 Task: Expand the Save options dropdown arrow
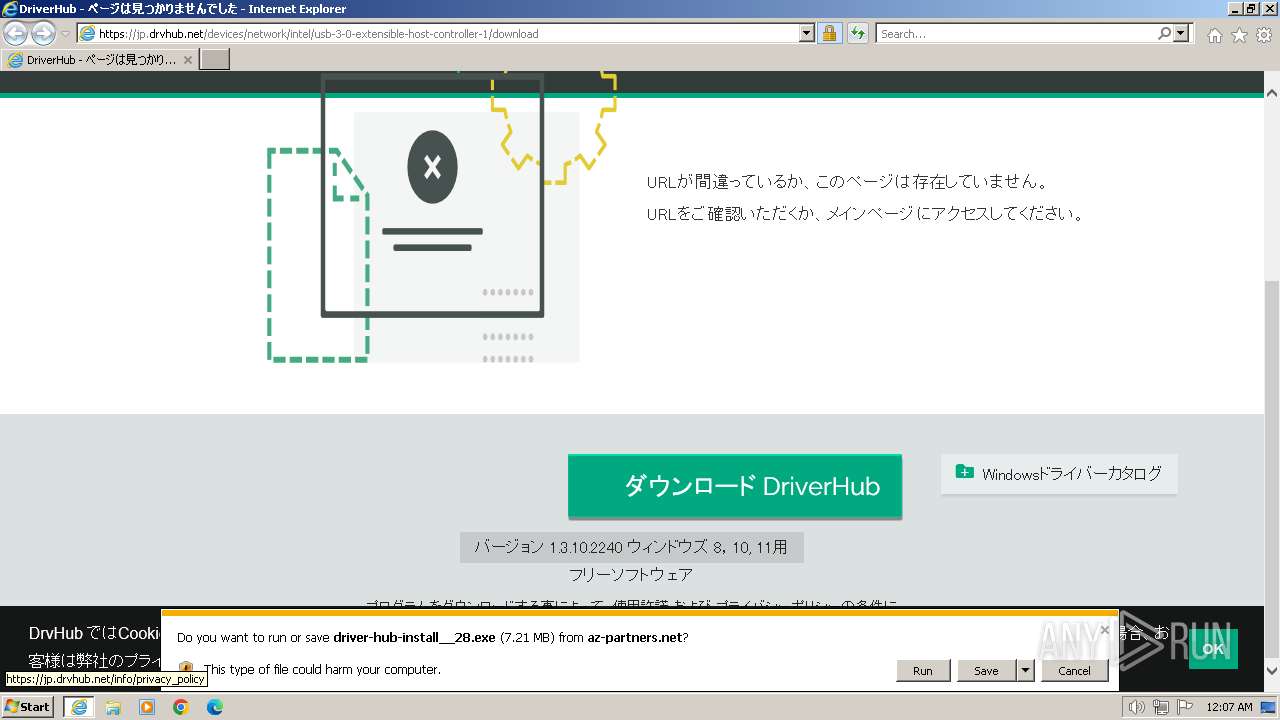[x=1025, y=671]
